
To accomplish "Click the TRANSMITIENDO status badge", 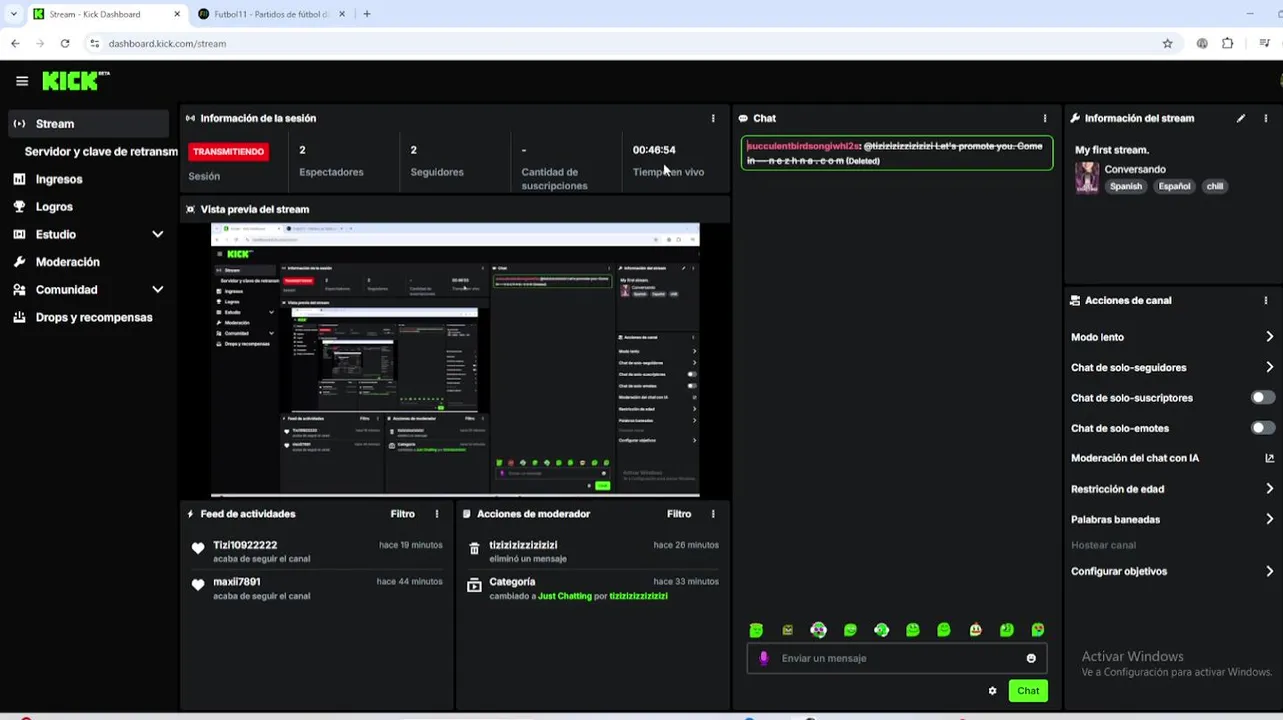I will 228,152.
